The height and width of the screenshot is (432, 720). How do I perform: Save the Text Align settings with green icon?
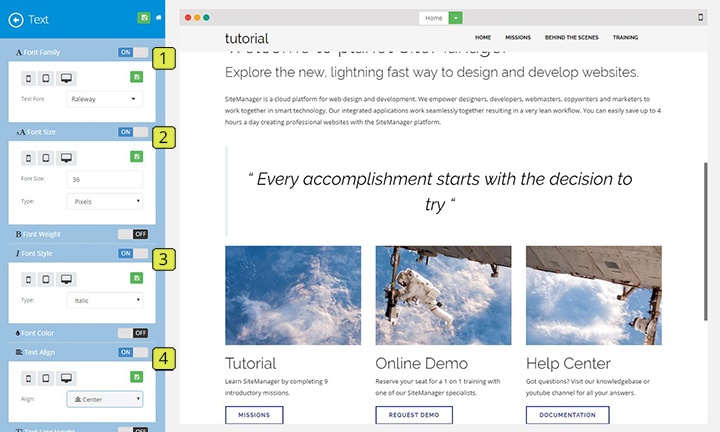click(136, 377)
